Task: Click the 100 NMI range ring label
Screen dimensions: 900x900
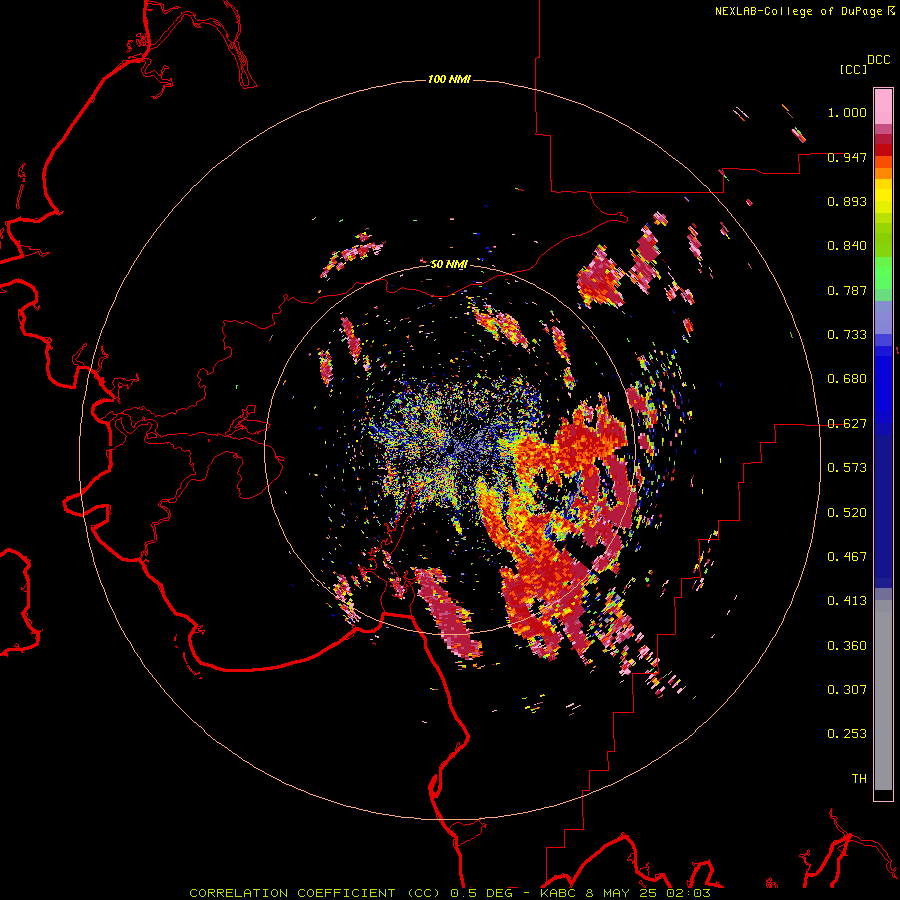Action: click(x=449, y=79)
